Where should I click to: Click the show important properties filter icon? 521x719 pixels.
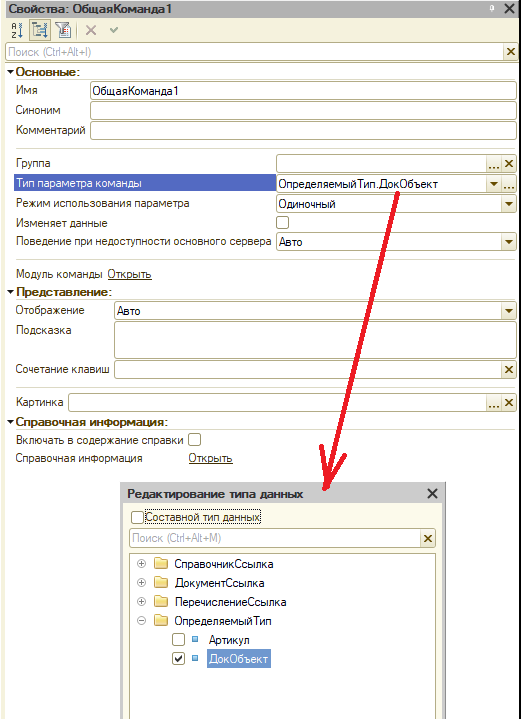[x=63, y=31]
